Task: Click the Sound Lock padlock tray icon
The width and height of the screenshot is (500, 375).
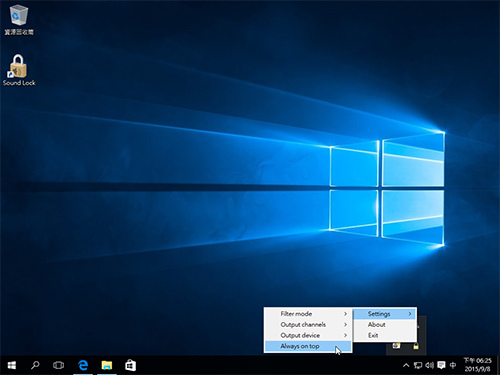Action: [416, 346]
